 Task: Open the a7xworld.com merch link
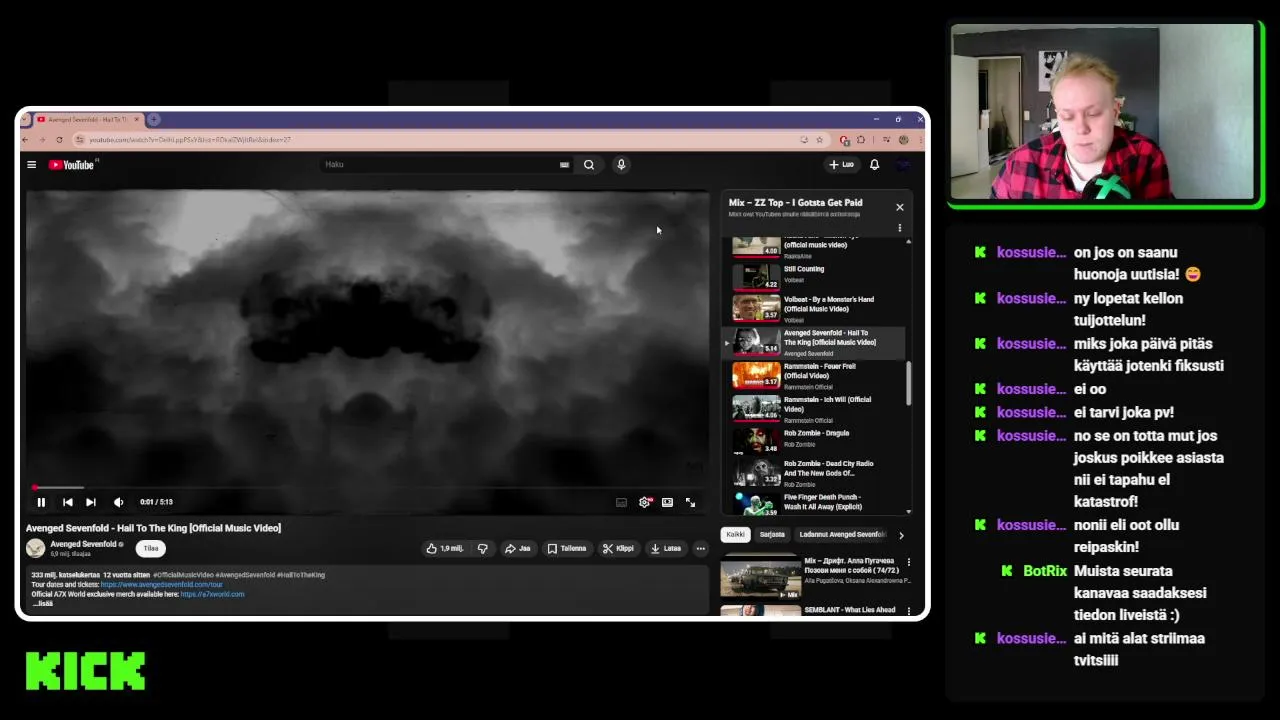coord(212,594)
